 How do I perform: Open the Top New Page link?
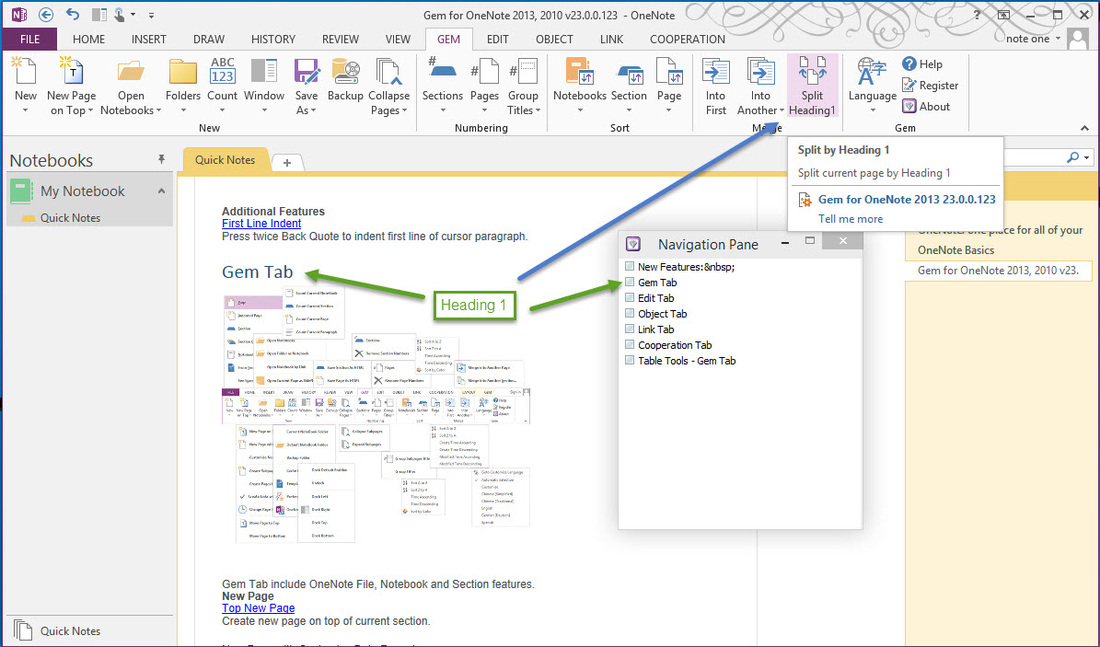click(x=257, y=608)
